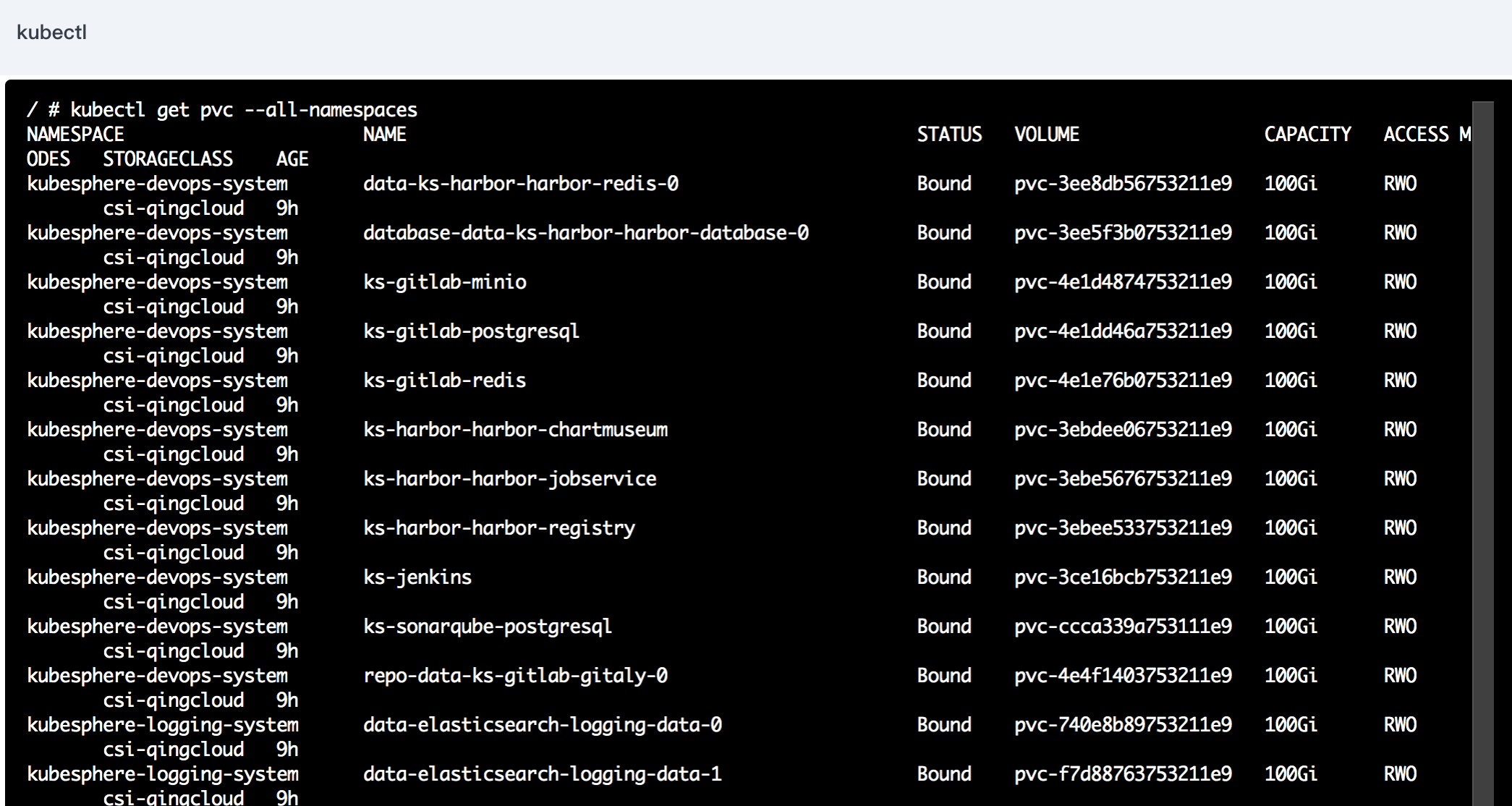
Task: Select the data-elasticsearch-logging-data-0 PVC entry
Action: 545,724
